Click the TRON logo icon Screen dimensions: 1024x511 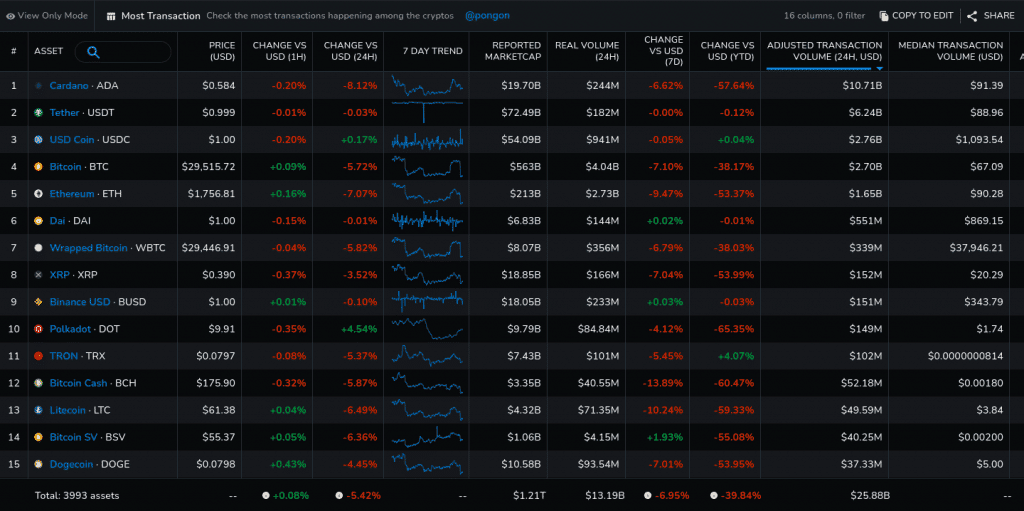pos(38,356)
